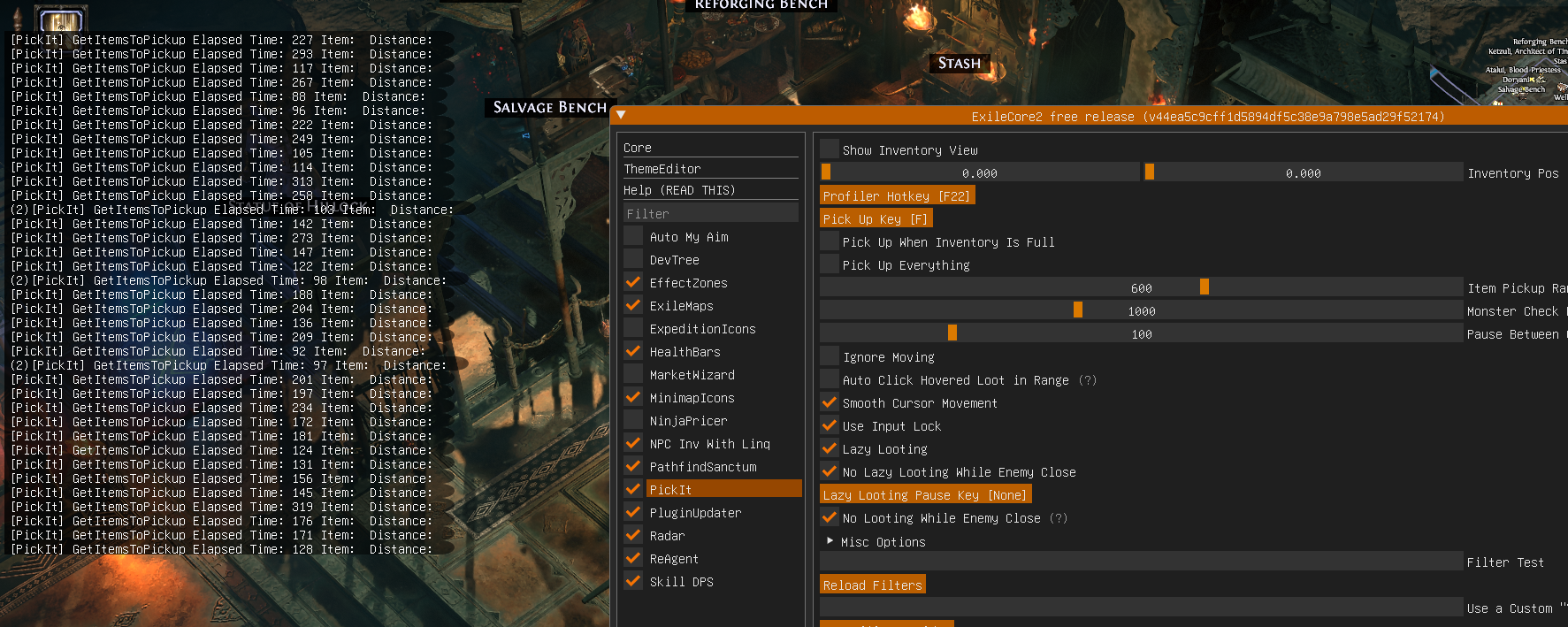This screenshot has width=1568, height=627.
Task: Click the (?) help marker after 'Enemy Close'
Action: pyautogui.click(x=1059, y=518)
